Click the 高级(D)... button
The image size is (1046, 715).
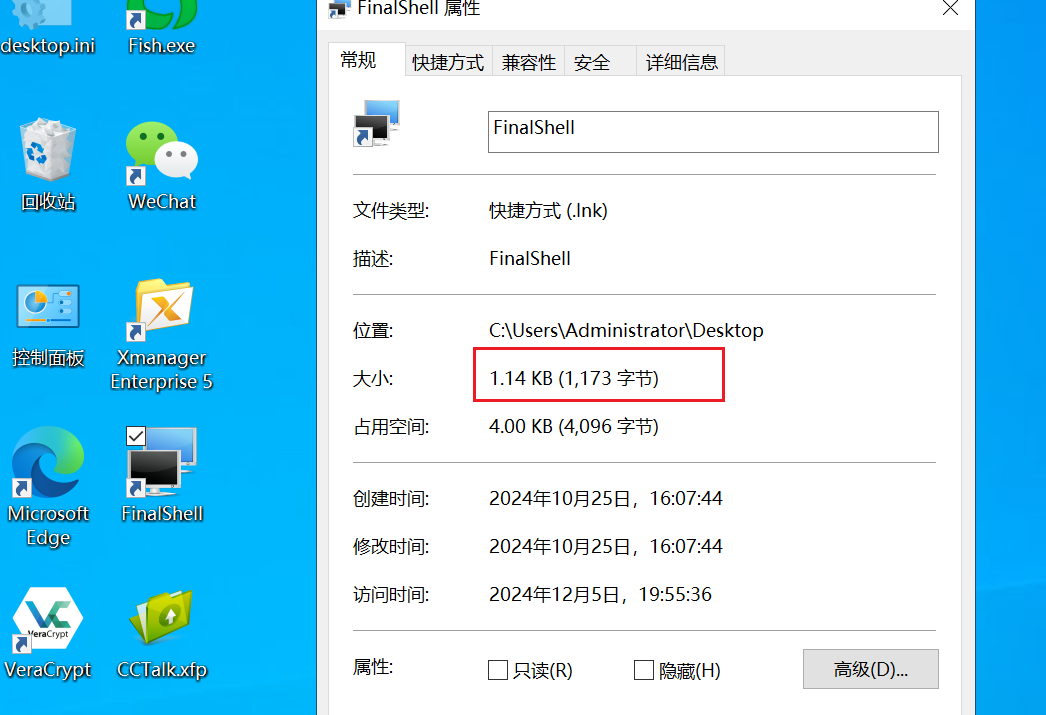click(x=871, y=669)
